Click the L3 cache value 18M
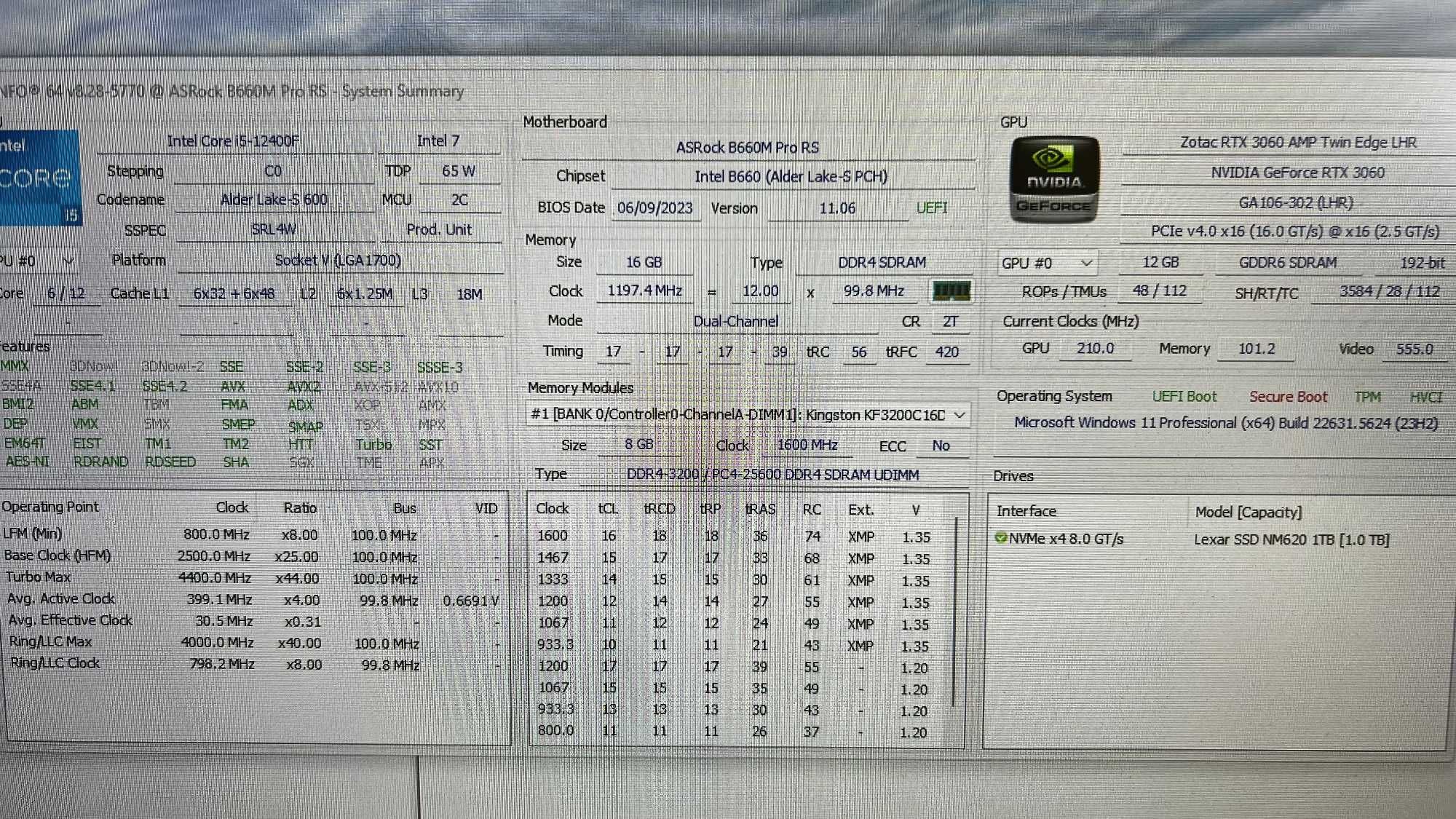The height and width of the screenshot is (819, 1456). click(x=470, y=294)
